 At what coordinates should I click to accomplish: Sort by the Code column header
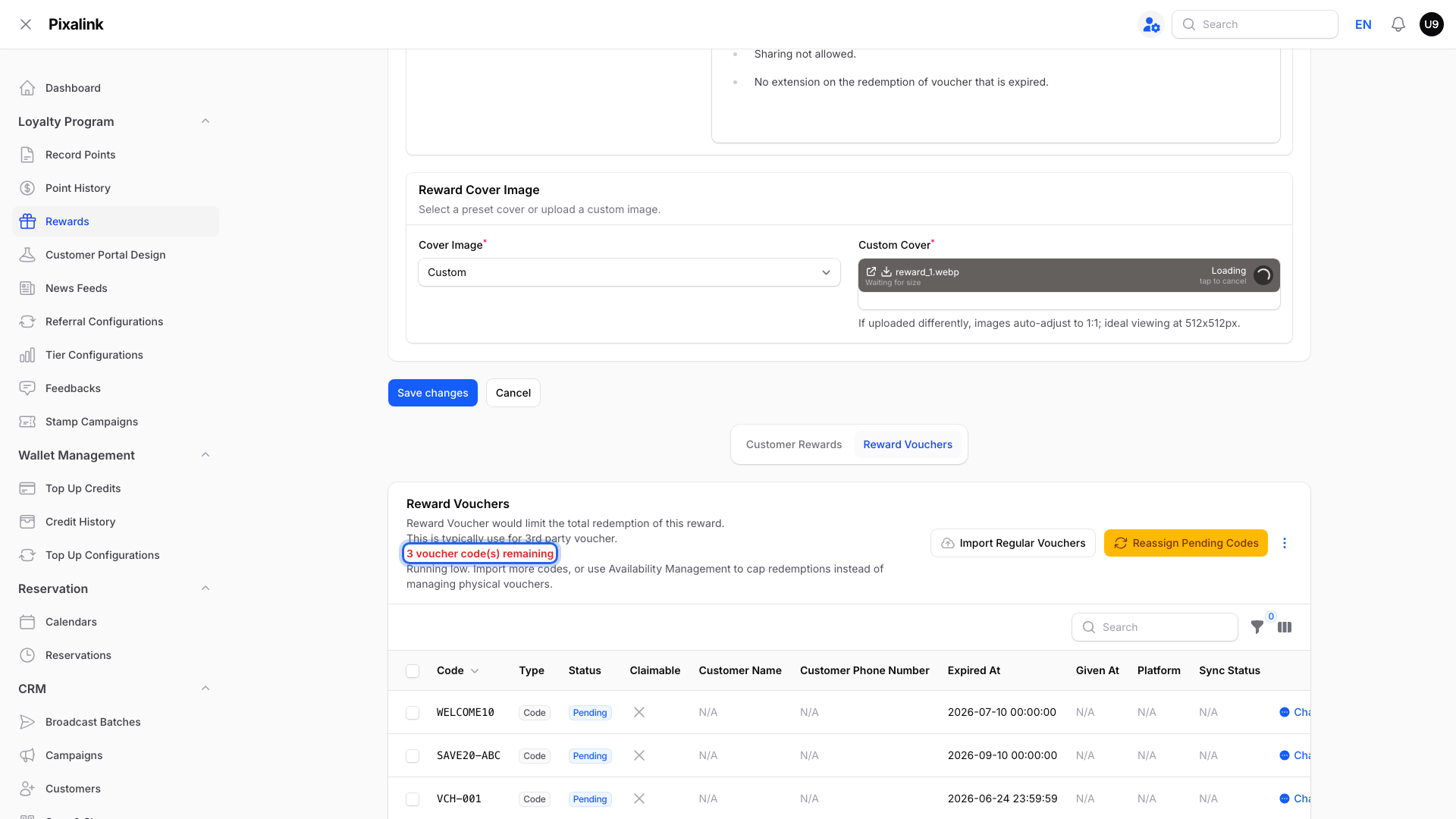click(x=457, y=670)
